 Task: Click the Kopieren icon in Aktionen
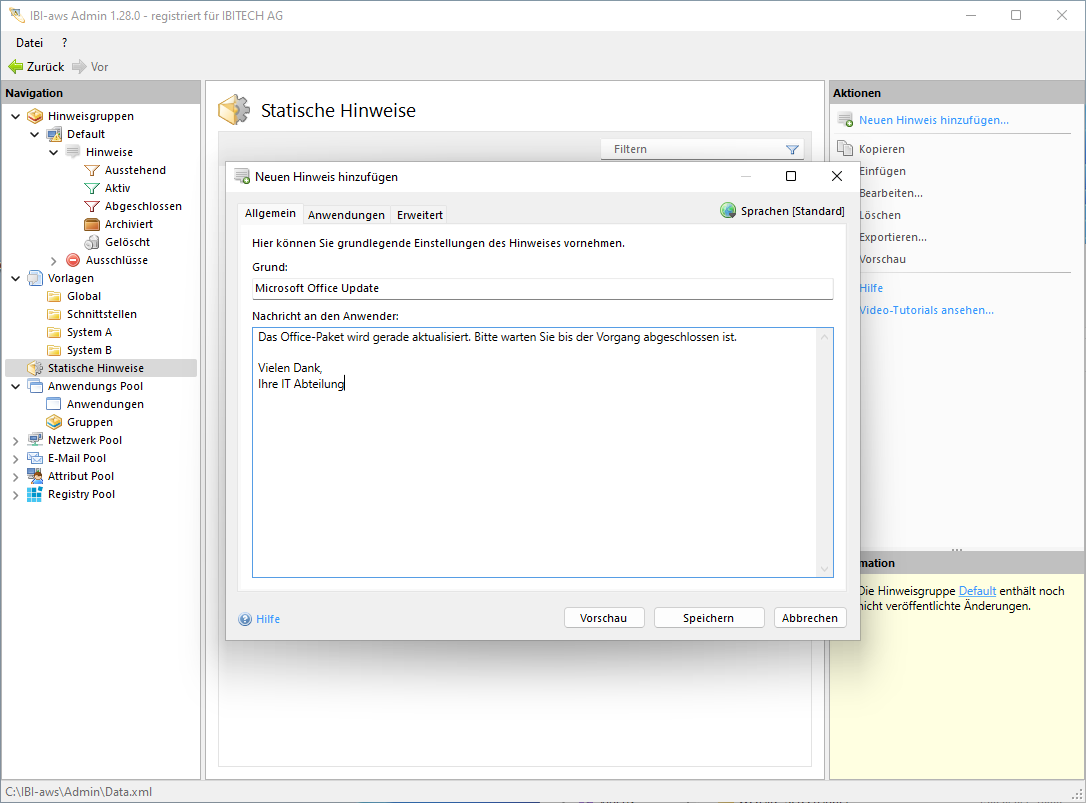point(845,149)
